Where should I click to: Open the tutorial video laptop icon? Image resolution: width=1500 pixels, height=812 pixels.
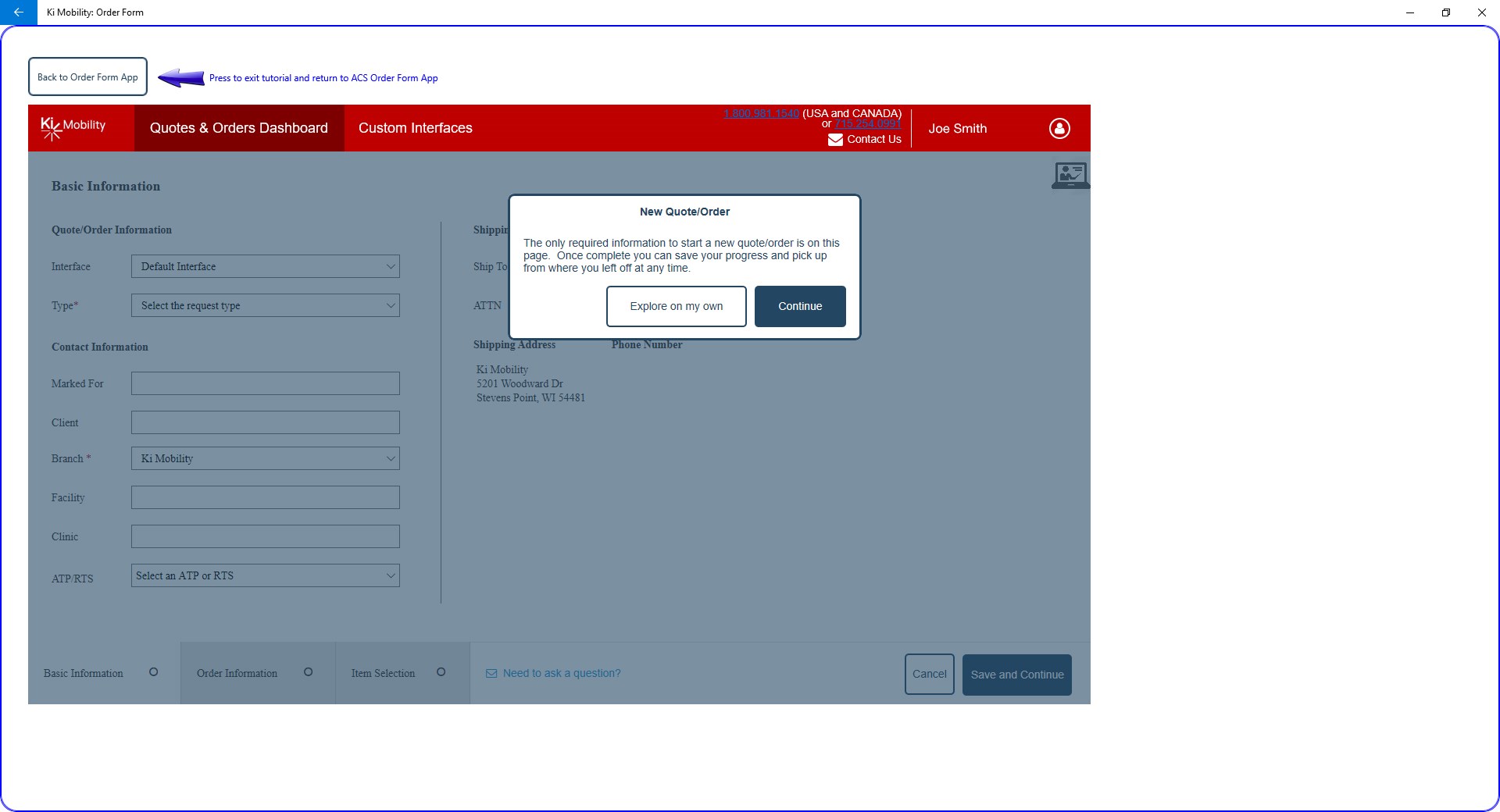click(x=1070, y=175)
